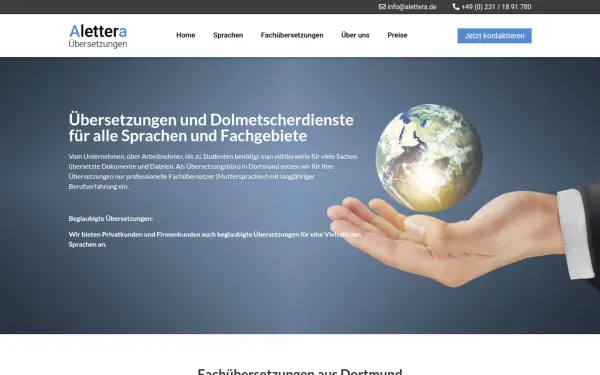Click the globe image in the hero banner
The width and height of the screenshot is (600, 375).
(x=429, y=157)
